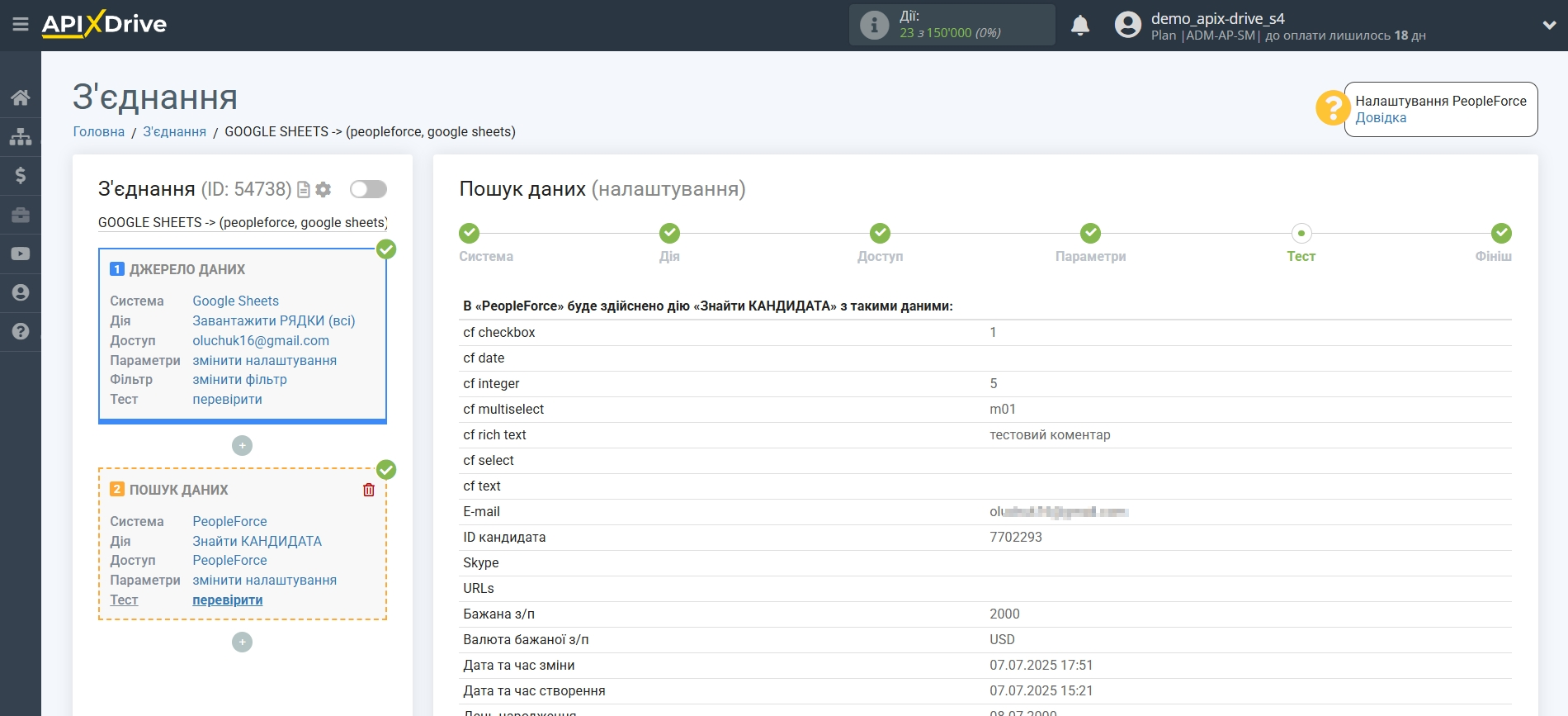Open Знайти КАНДИДАТА action link
1568x716 pixels.
coord(257,542)
